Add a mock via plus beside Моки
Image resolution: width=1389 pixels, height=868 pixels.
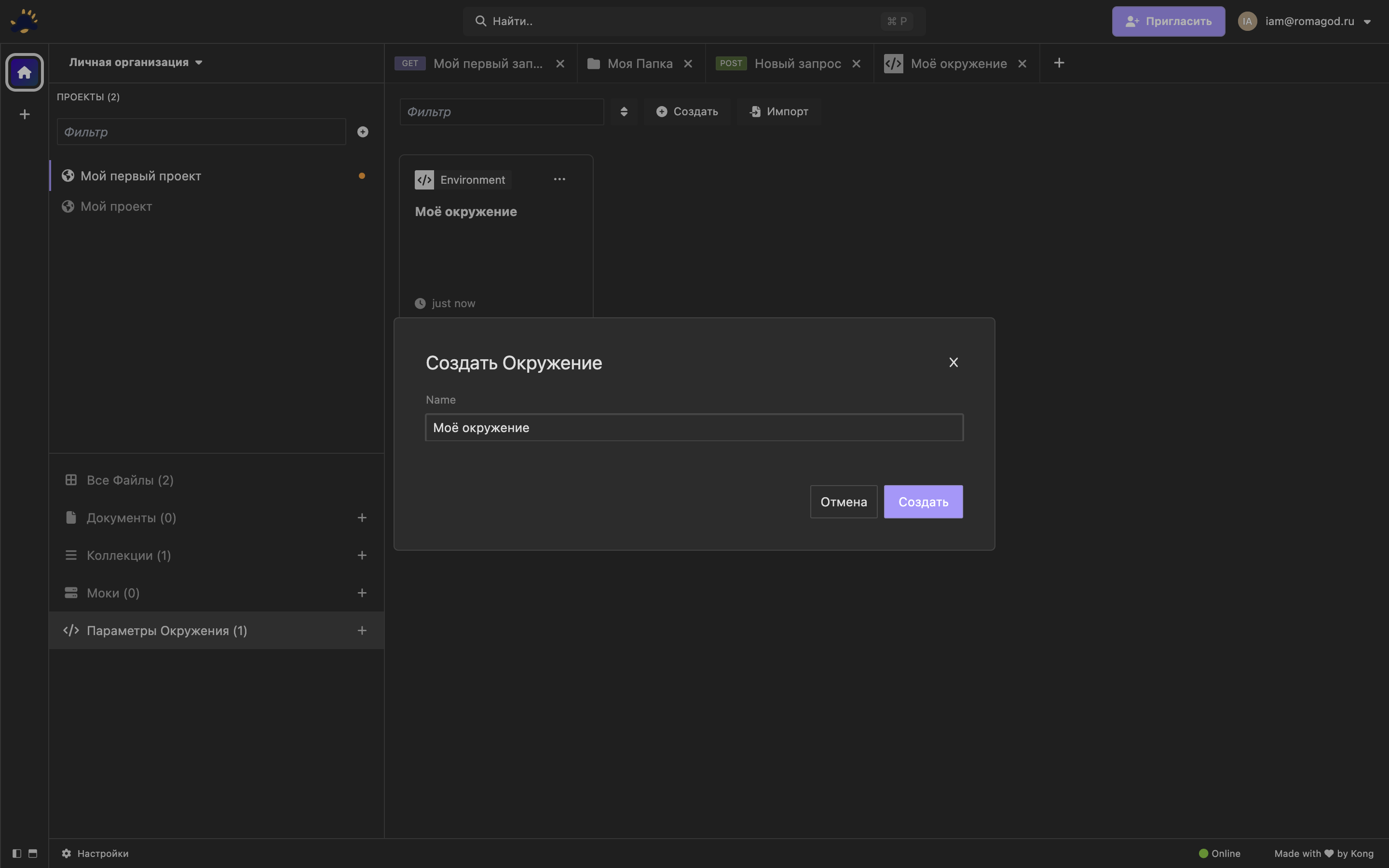(x=362, y=593)
